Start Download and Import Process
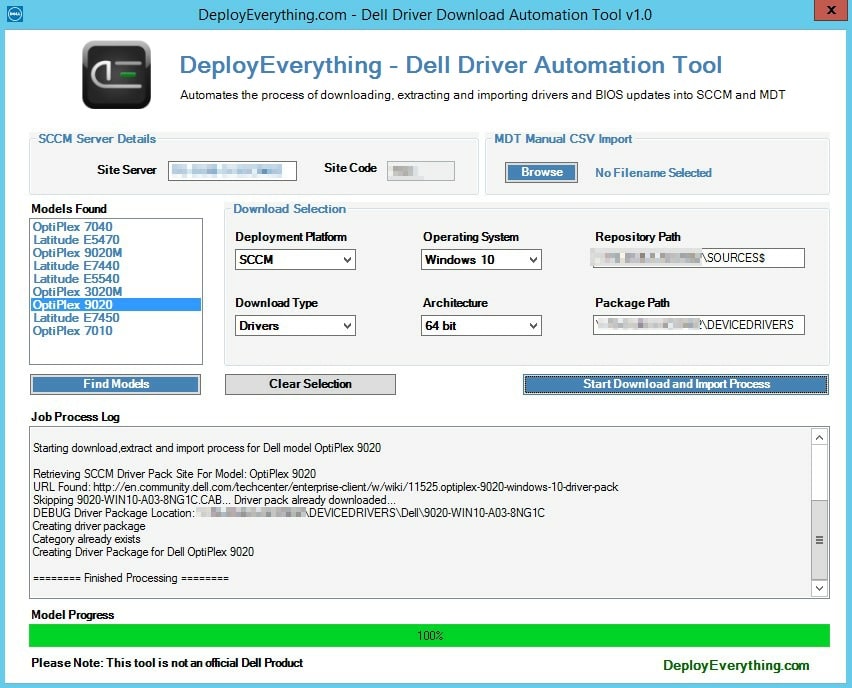The height and width of the screenshot is (688, 852). (x=676, y=384)
